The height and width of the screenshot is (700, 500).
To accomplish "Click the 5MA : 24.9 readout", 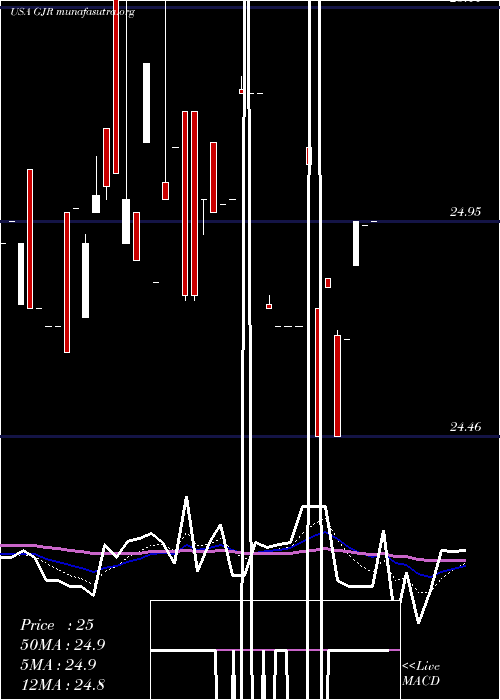I will [x=58, y=665].
